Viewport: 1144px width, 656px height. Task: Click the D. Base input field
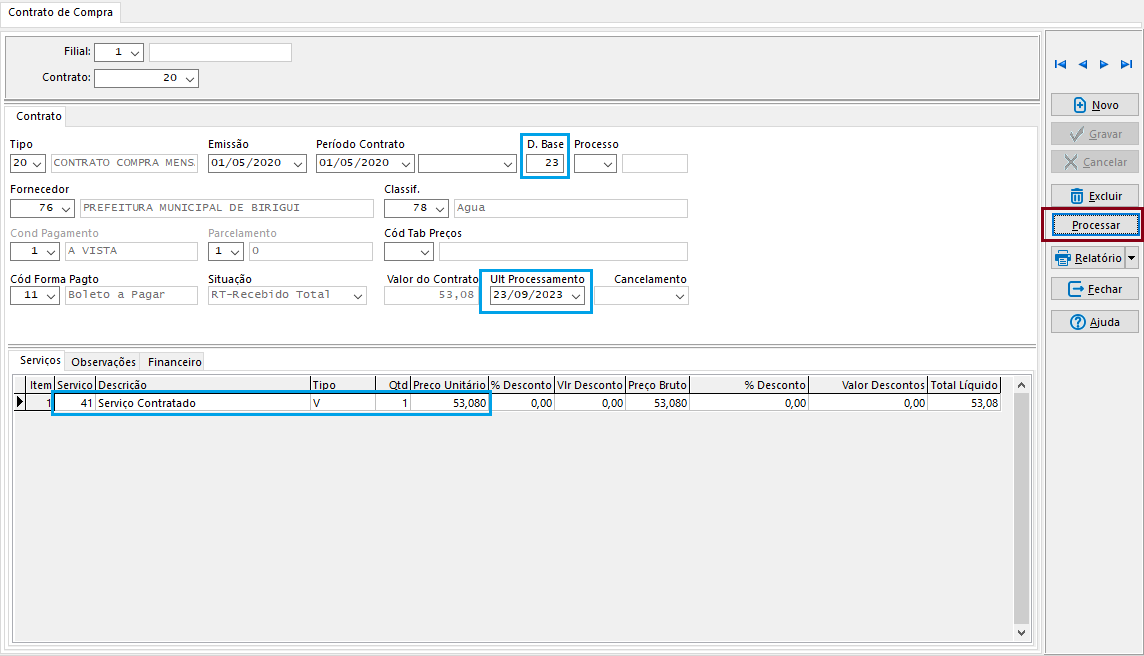pos(545,163)
